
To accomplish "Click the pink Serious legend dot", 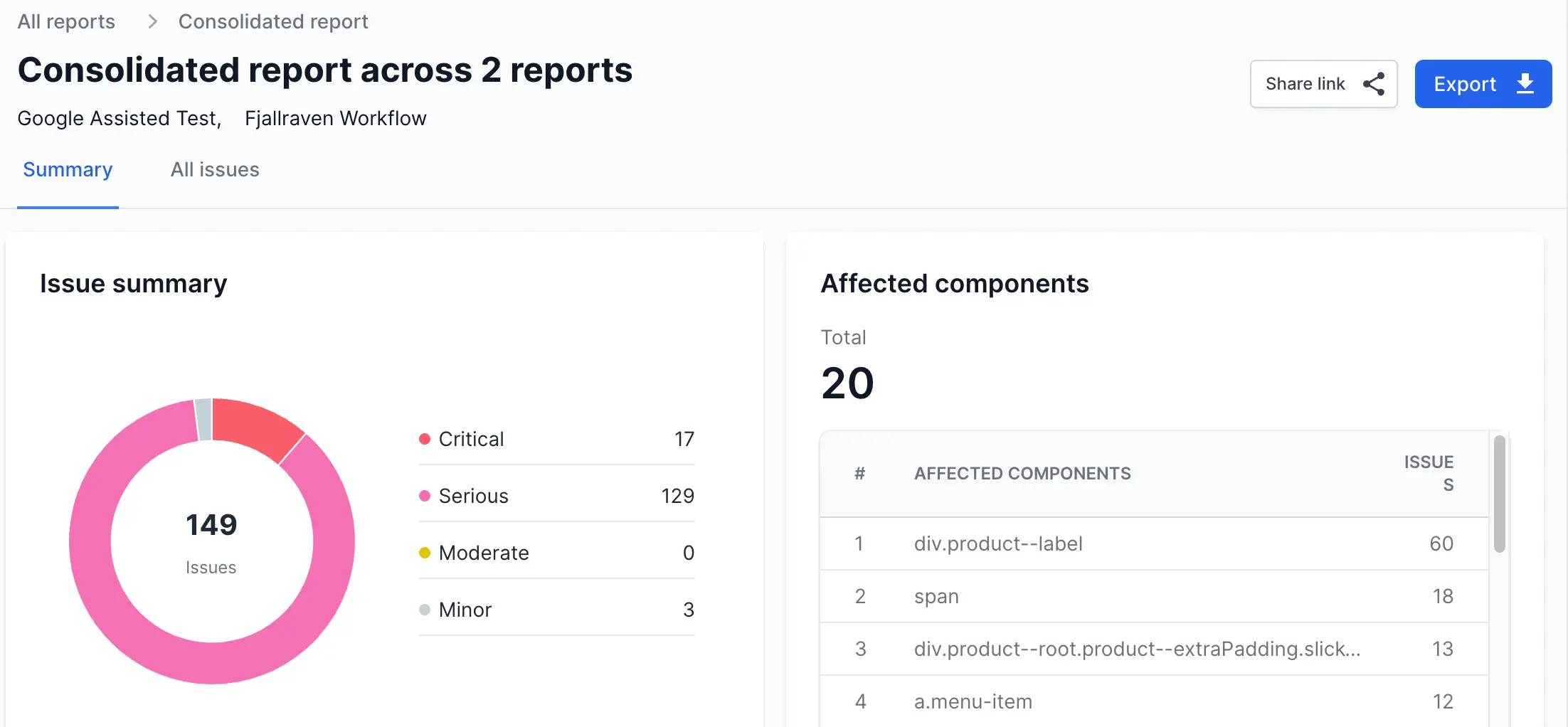I will 425,496.
